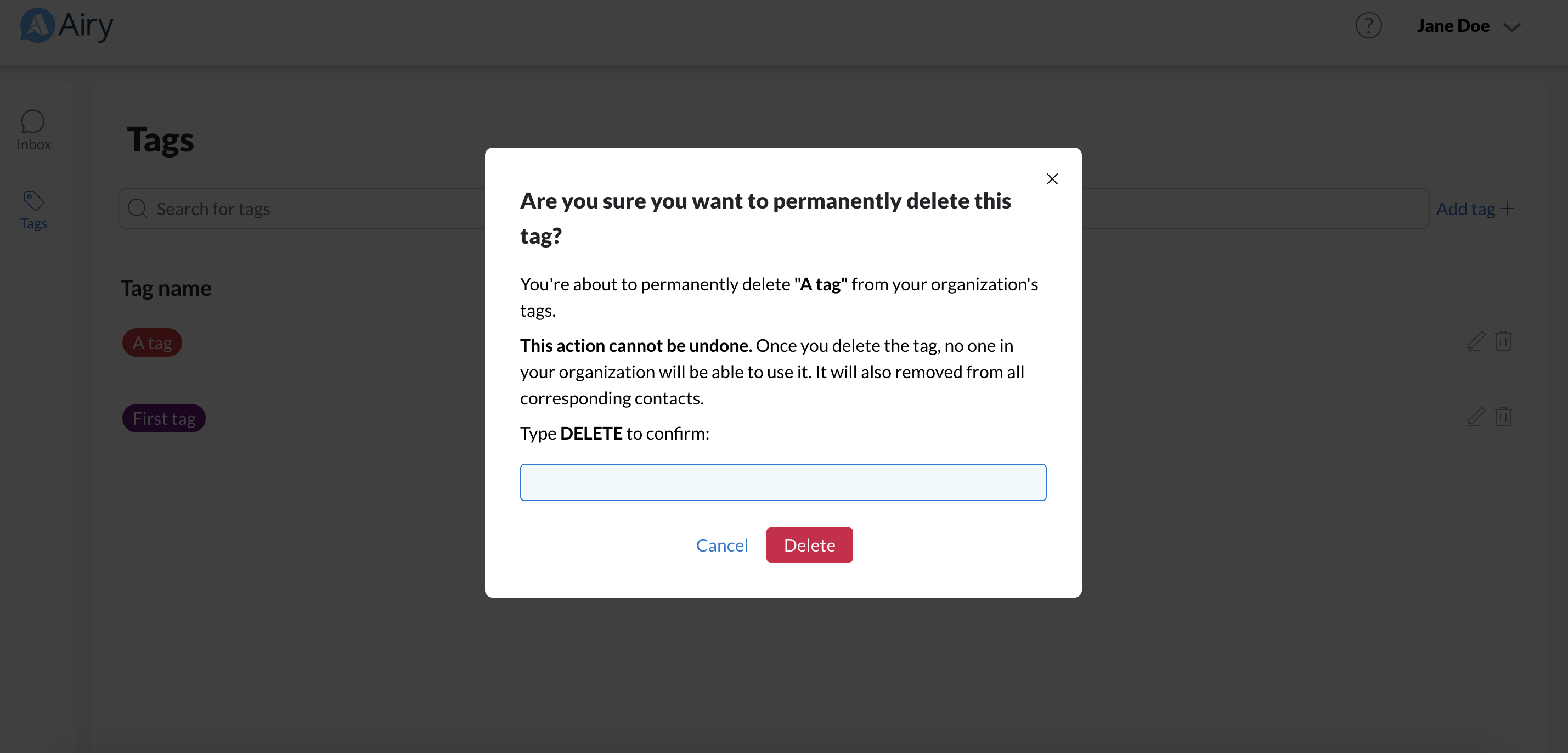This screenshot has height=753, width=1568.
Task: Click edit pencil for "First tag"
Action: tap(1475, 418)
